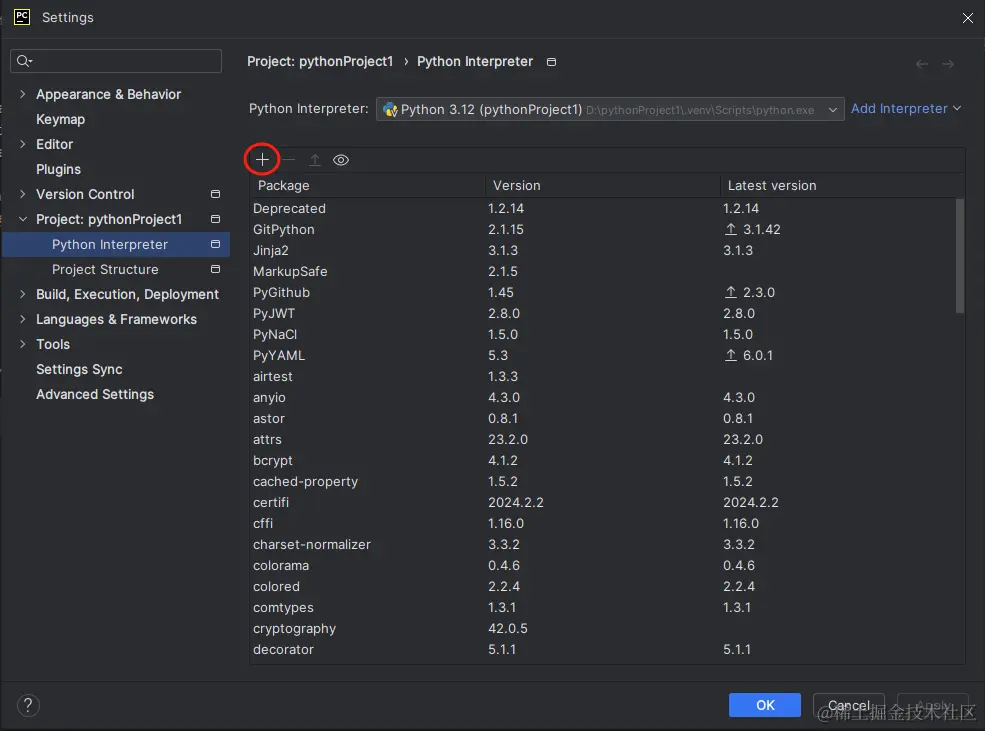The height and width of the screenshot is (731, 985).
Task: Sort by Package column header
Action: (367, 185)
